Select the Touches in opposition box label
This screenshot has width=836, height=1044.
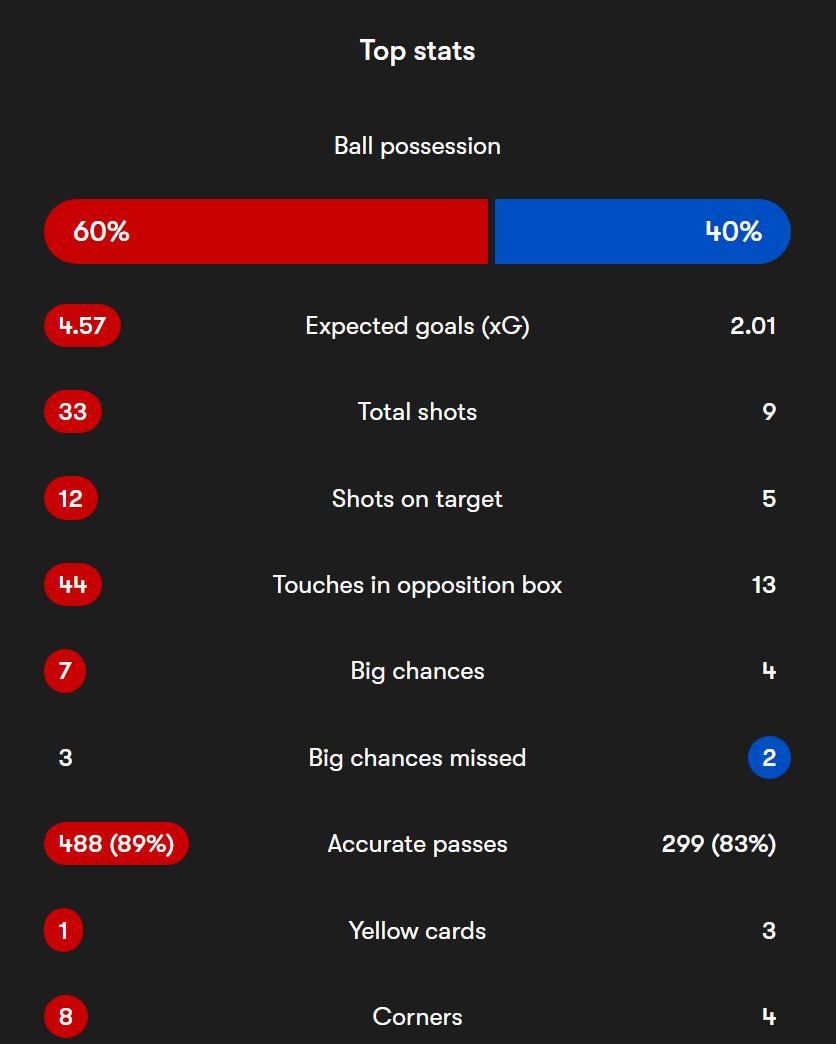[x=417, y=585]
